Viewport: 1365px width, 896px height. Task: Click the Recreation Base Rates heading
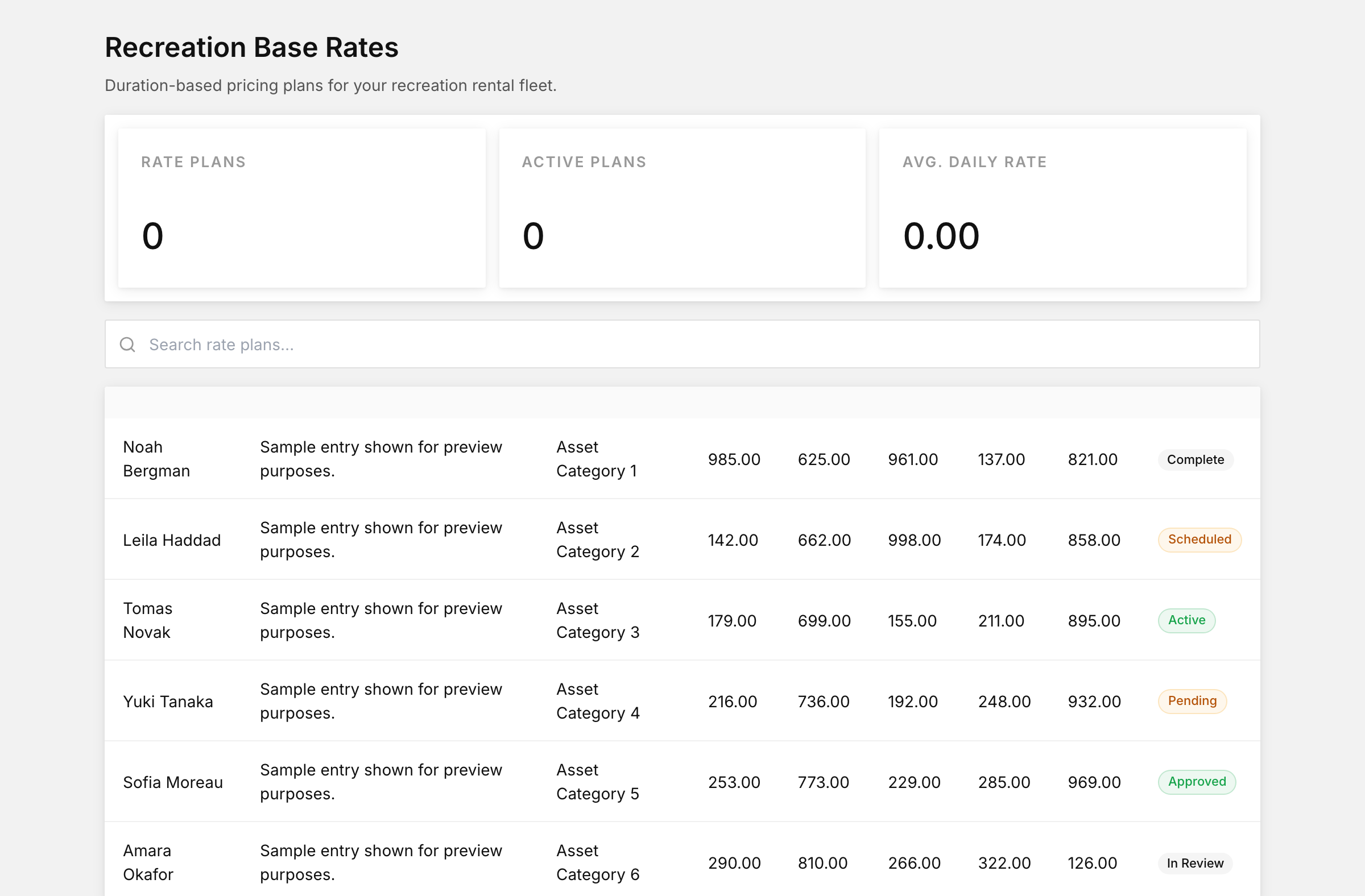[x=251, y=47]
